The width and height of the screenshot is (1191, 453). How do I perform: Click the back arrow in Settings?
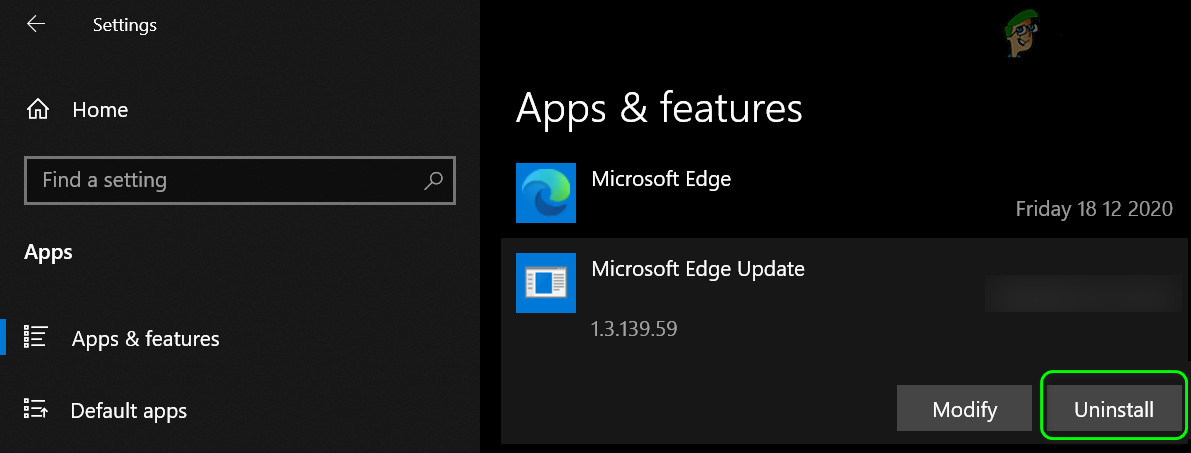tap(36, 24)
